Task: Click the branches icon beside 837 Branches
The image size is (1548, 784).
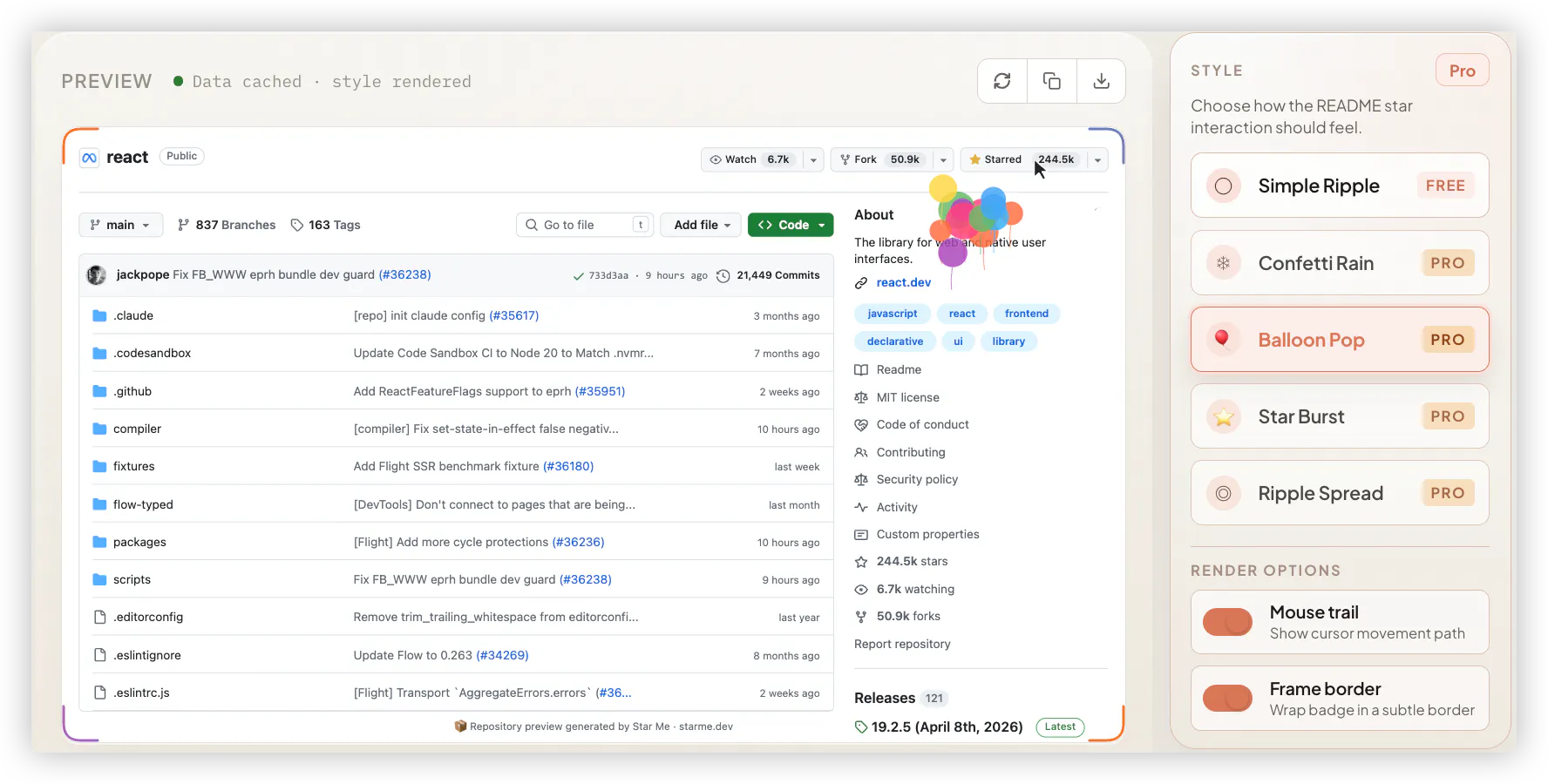Action: pyautogui.click(x=183, y=225)
